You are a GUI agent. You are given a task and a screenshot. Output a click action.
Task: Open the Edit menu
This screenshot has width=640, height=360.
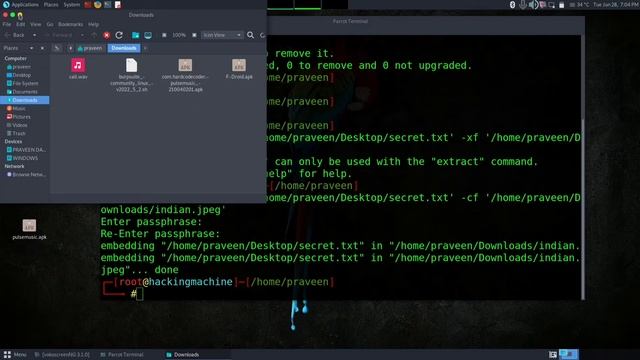[x=20, y=24]
